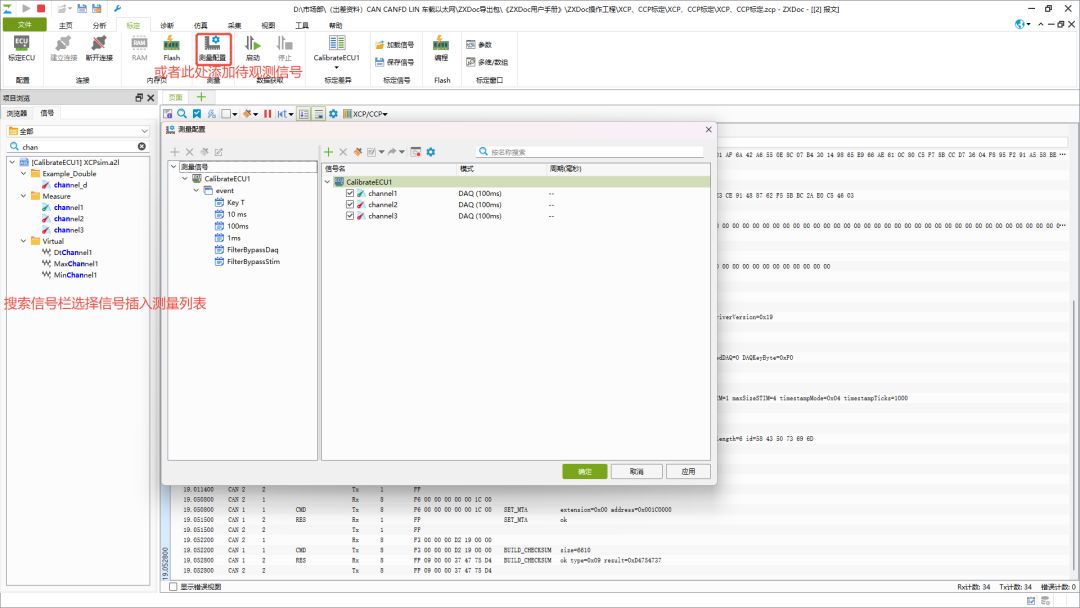Select the Key T event in dialog tree
This screenshot has height=608, width=1080.
(x=236, y=202)
